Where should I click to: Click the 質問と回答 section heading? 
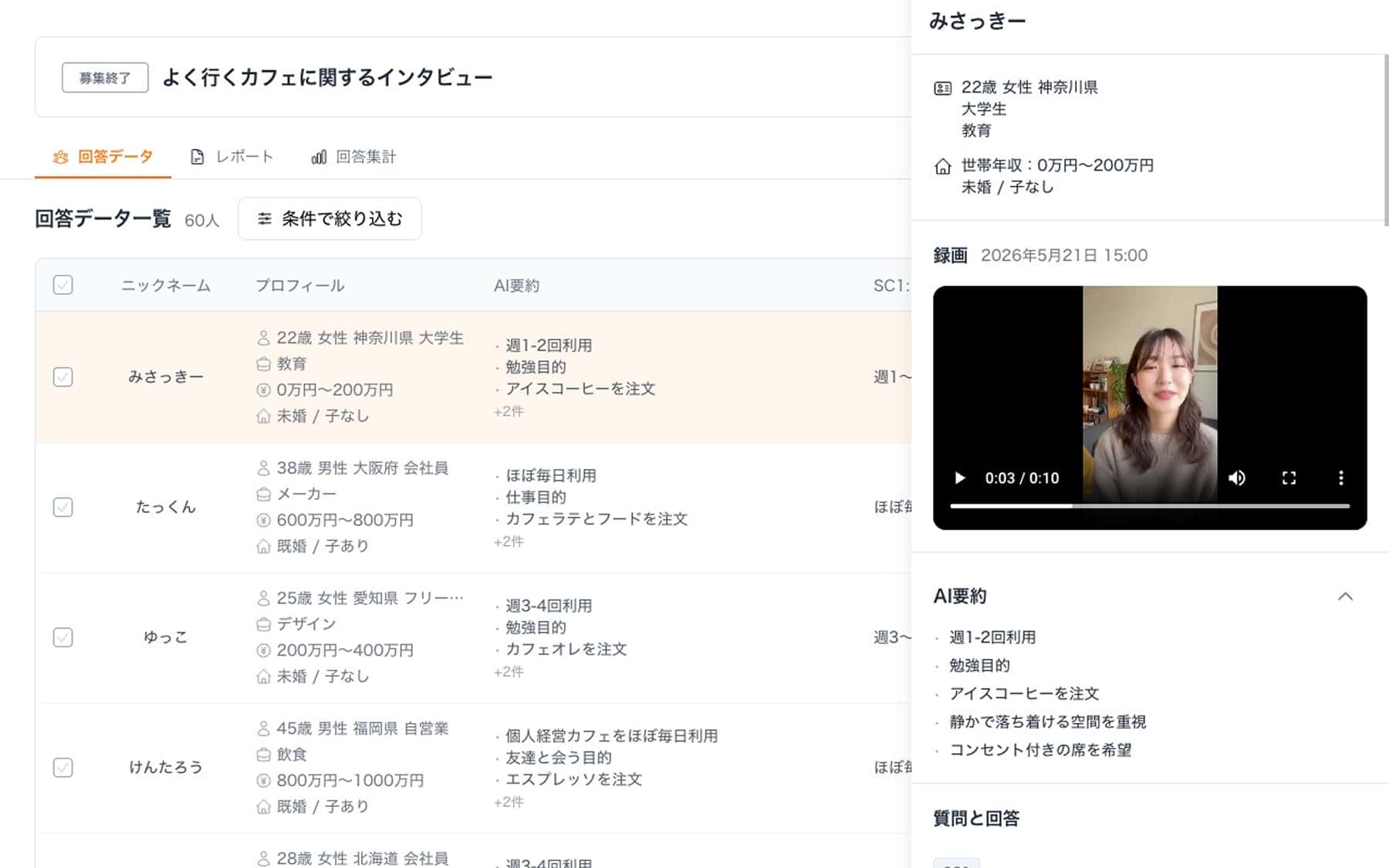(976, 819)
